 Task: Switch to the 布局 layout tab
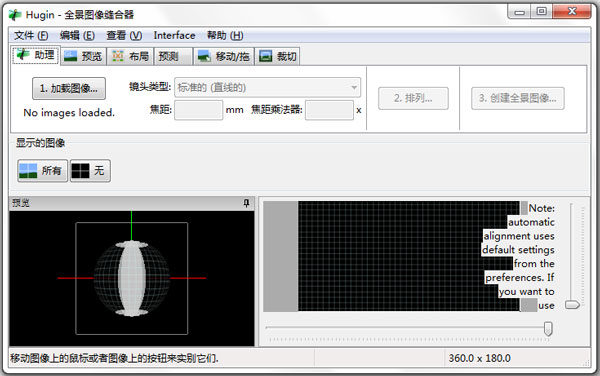point(130,57)
